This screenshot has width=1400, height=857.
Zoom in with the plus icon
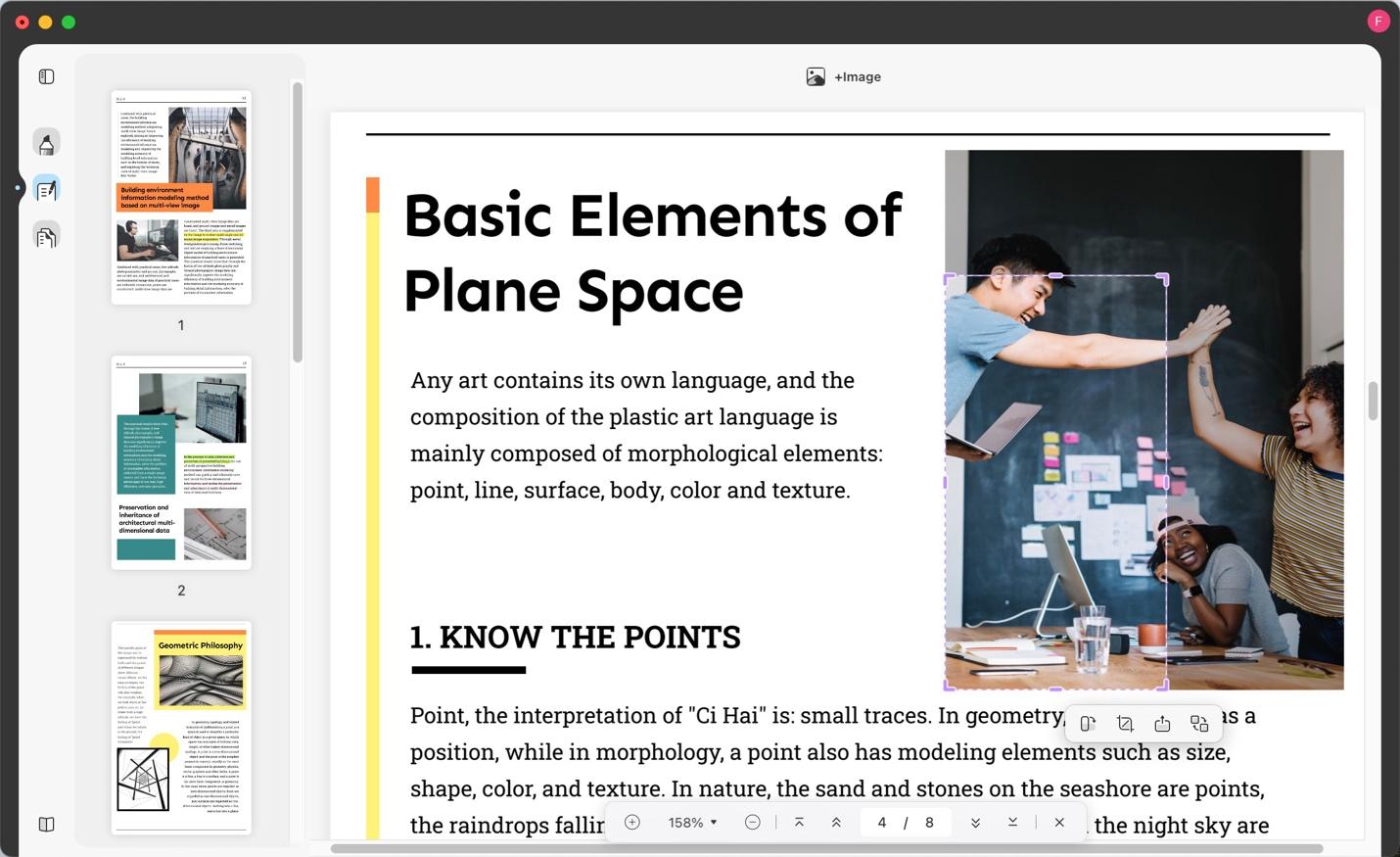[632, 823]
